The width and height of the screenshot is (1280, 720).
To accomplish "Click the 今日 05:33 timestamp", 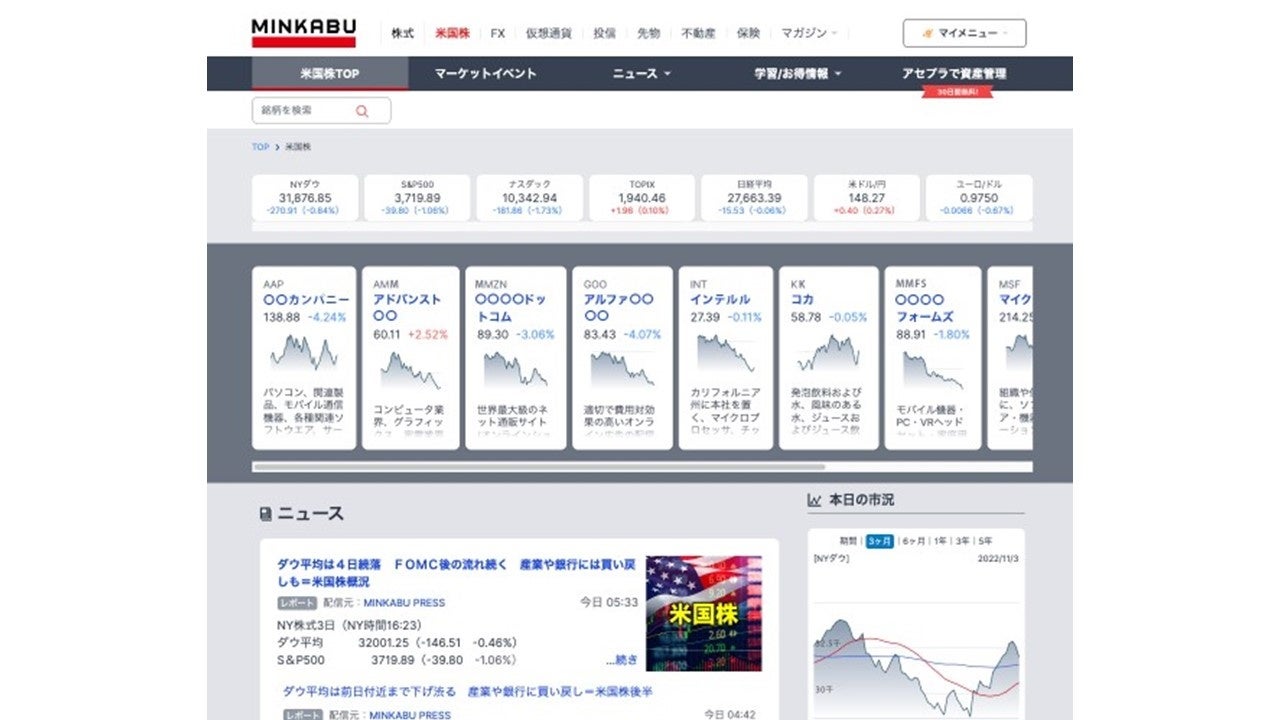I will click(x=609, y=603).
